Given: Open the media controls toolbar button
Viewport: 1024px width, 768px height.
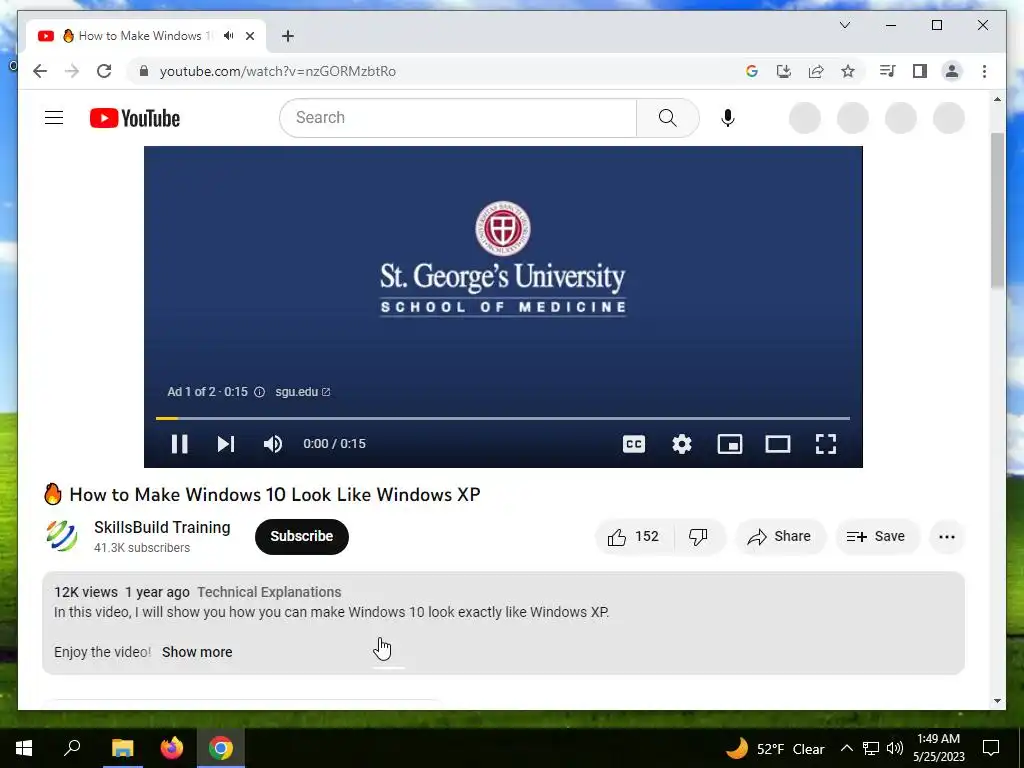Looking at the screenshot, I should coord(888,71).
